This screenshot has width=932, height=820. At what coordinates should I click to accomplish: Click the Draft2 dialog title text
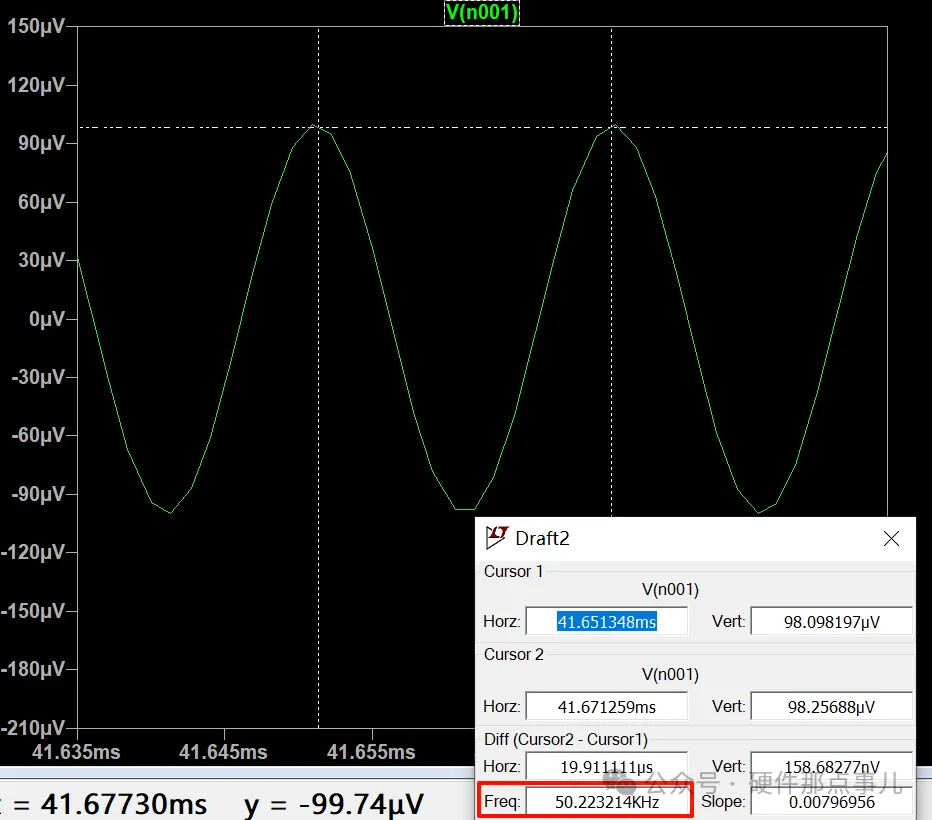point(542,539)
